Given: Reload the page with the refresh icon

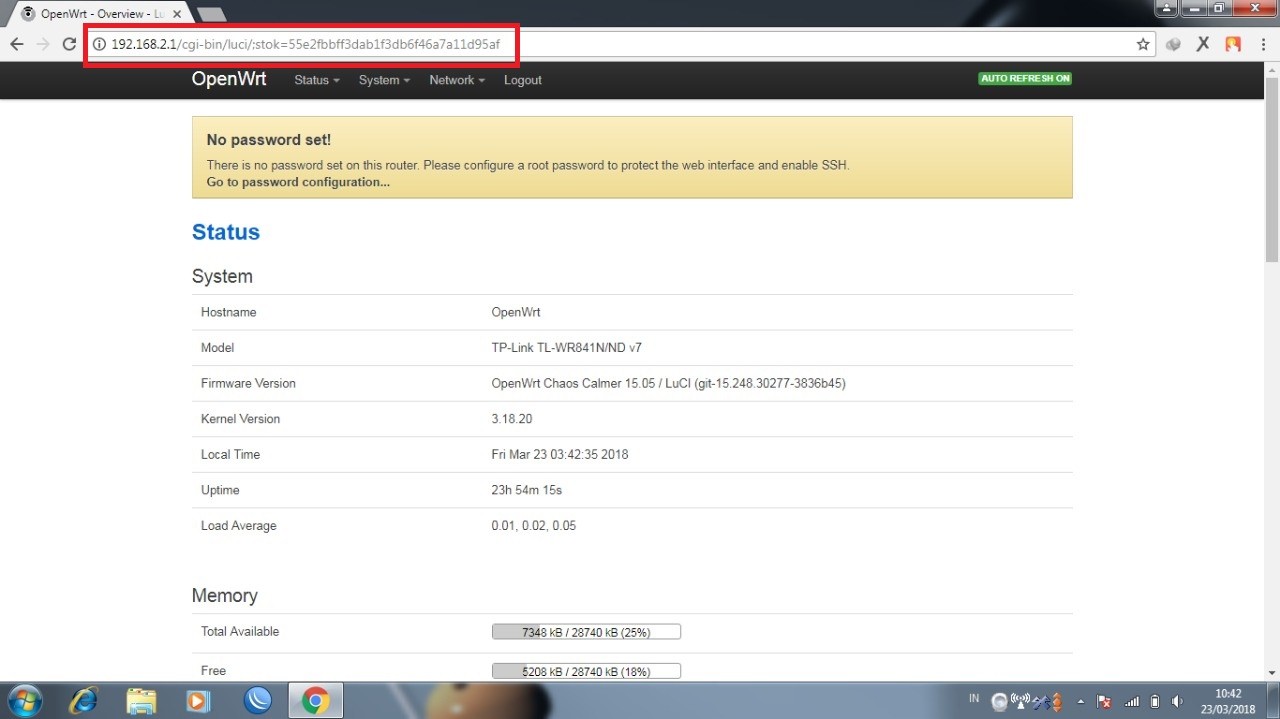Looking at the screenshot, I should tap(69, 44).
